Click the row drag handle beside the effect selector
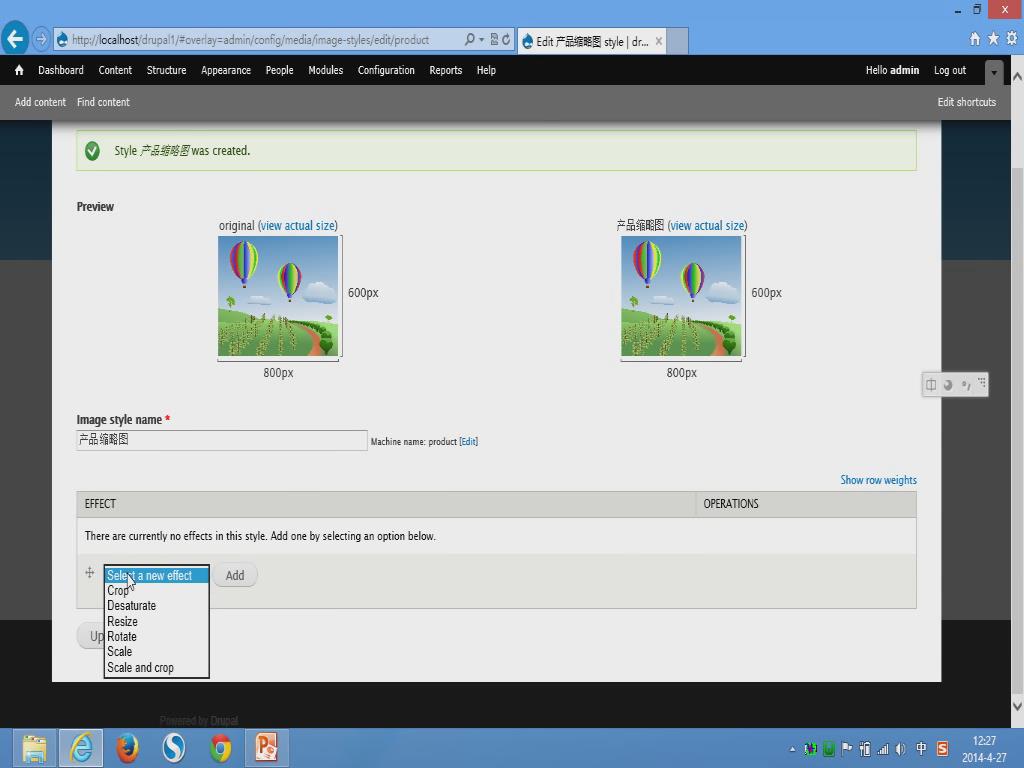The image size is (1024, 768). coord(89,573)
